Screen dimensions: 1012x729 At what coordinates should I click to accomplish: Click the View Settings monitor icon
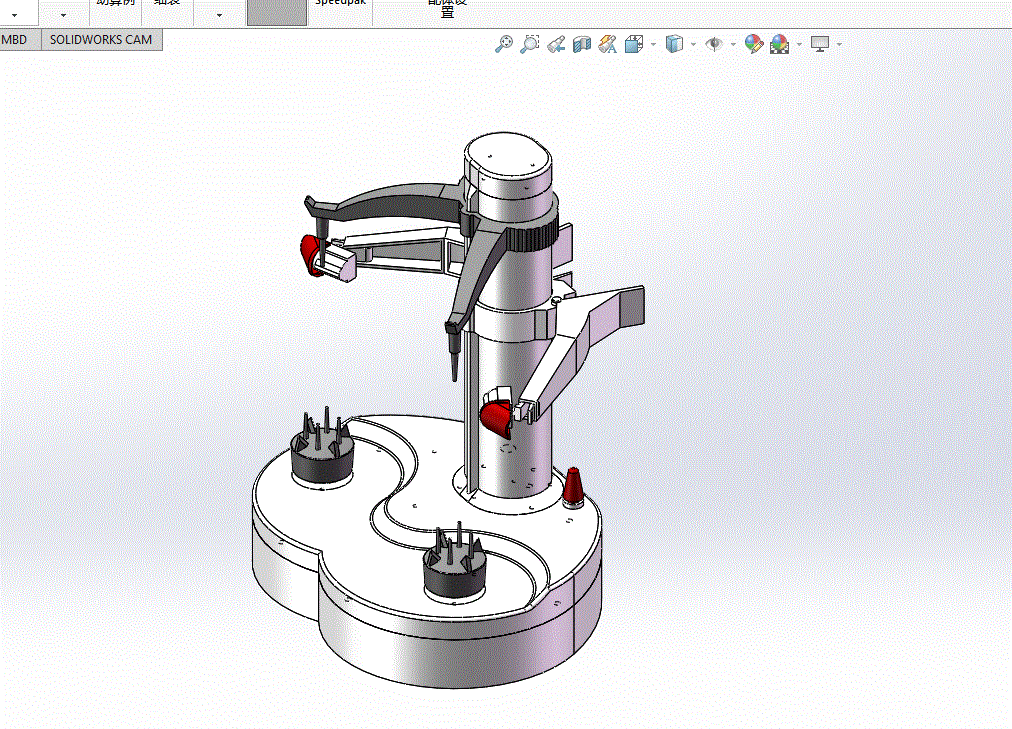820,44
